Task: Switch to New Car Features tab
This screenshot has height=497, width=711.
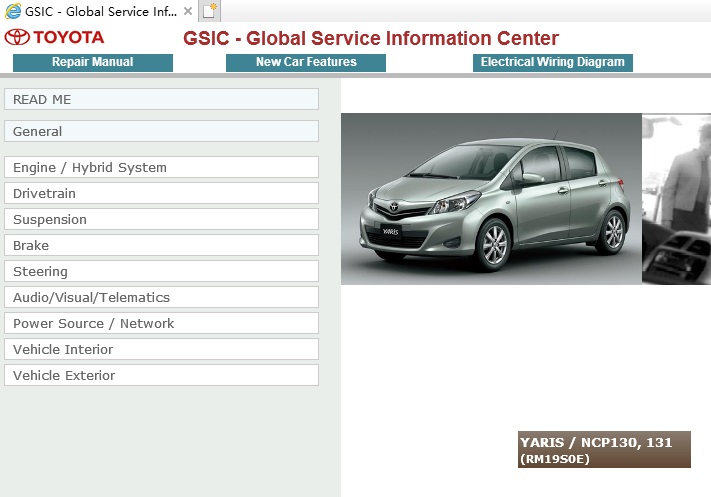Action: pos(306,63)
